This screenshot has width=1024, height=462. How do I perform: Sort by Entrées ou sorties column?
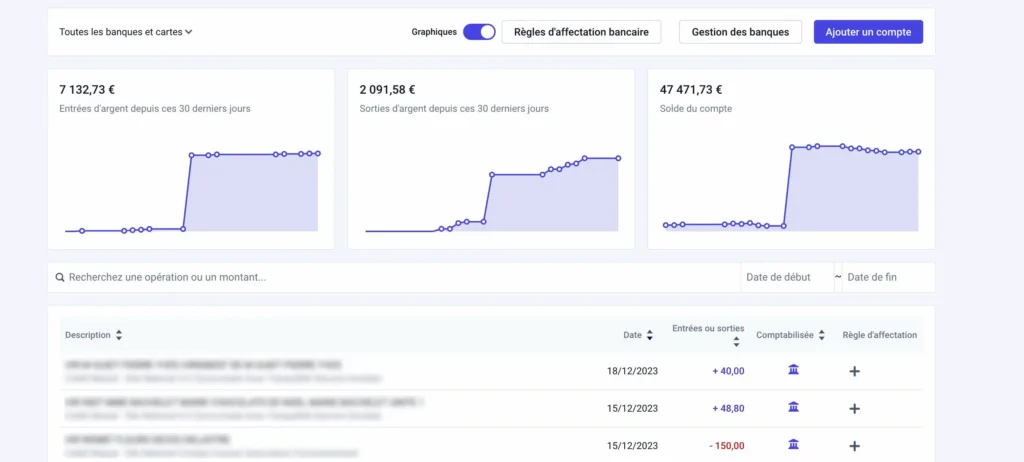[x=736, y=341]
